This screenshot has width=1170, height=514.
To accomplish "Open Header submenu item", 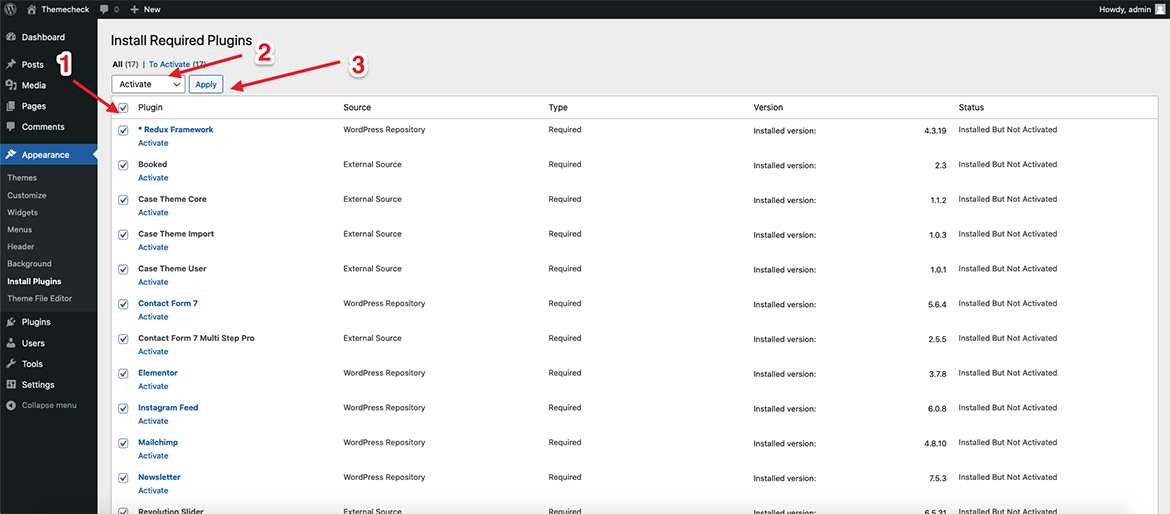I will [21, 246].
